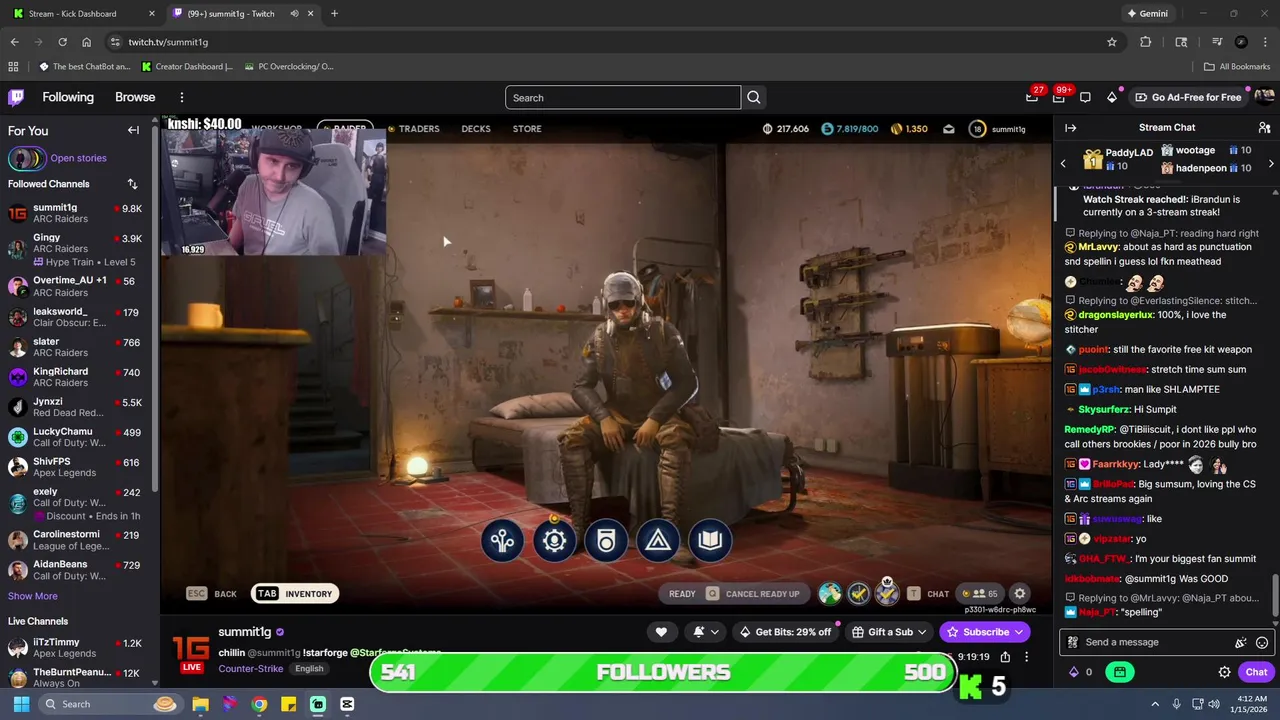The height and width of the screenshot is (720, 1280).
Task: Open the chat community users list
Action: 1264,128
